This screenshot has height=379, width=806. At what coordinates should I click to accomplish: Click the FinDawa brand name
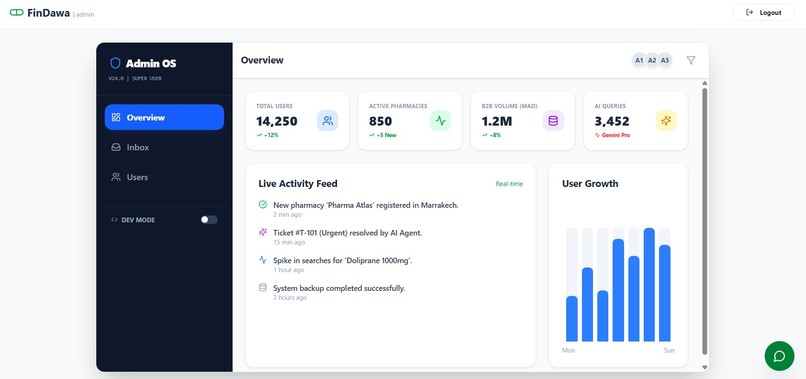(x=48, y=13)
